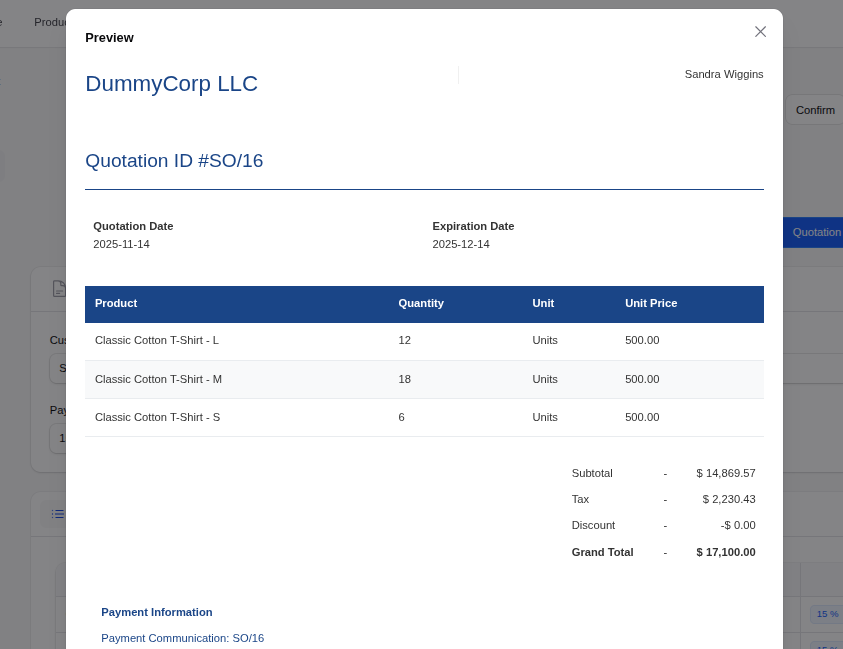
Task: Click the Sandra Wiggins customer name
Action: tap(723, 74)
